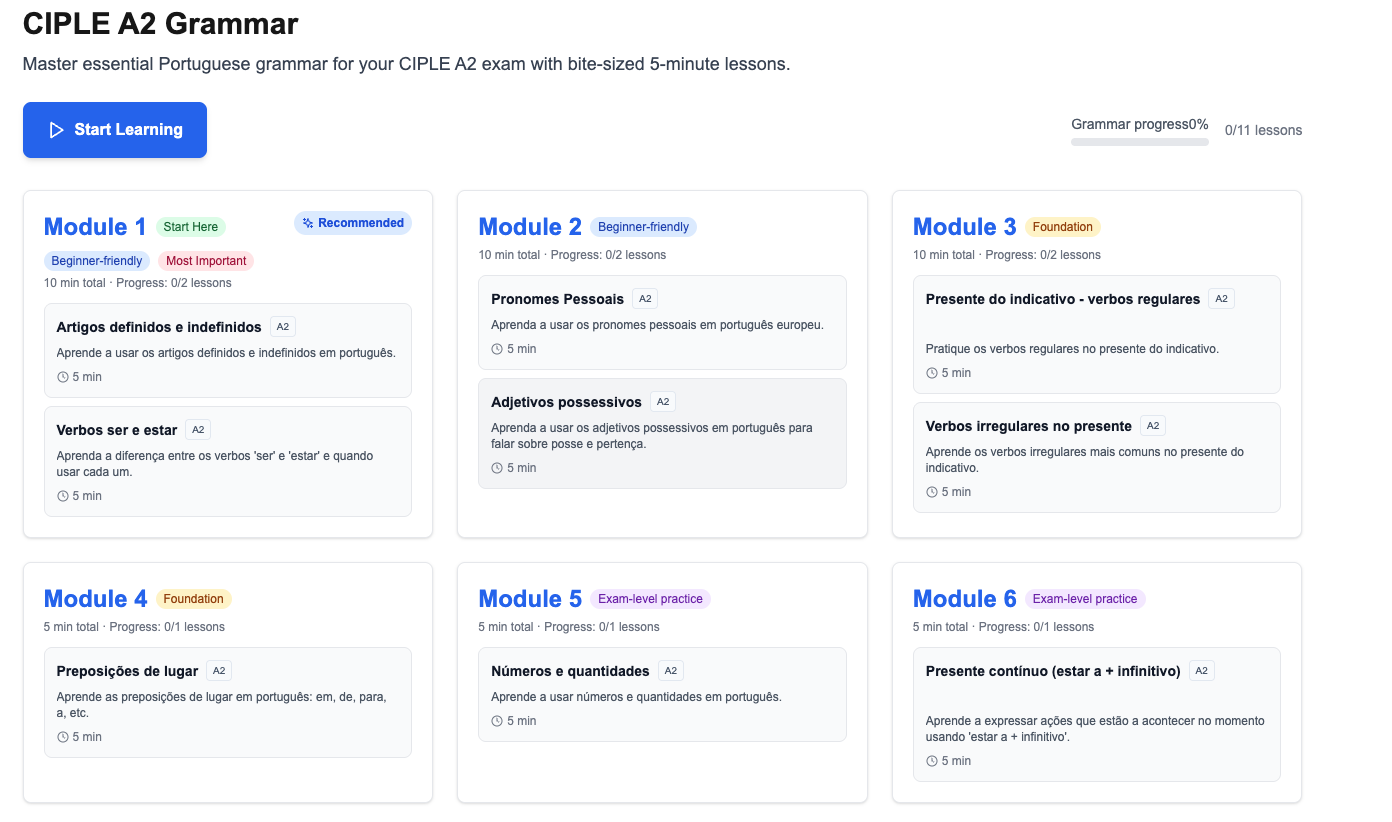This screenshot has width=1392, height=822.
Task: Click the sparkle icon in Recommended badge
Action: pos(308,223)
